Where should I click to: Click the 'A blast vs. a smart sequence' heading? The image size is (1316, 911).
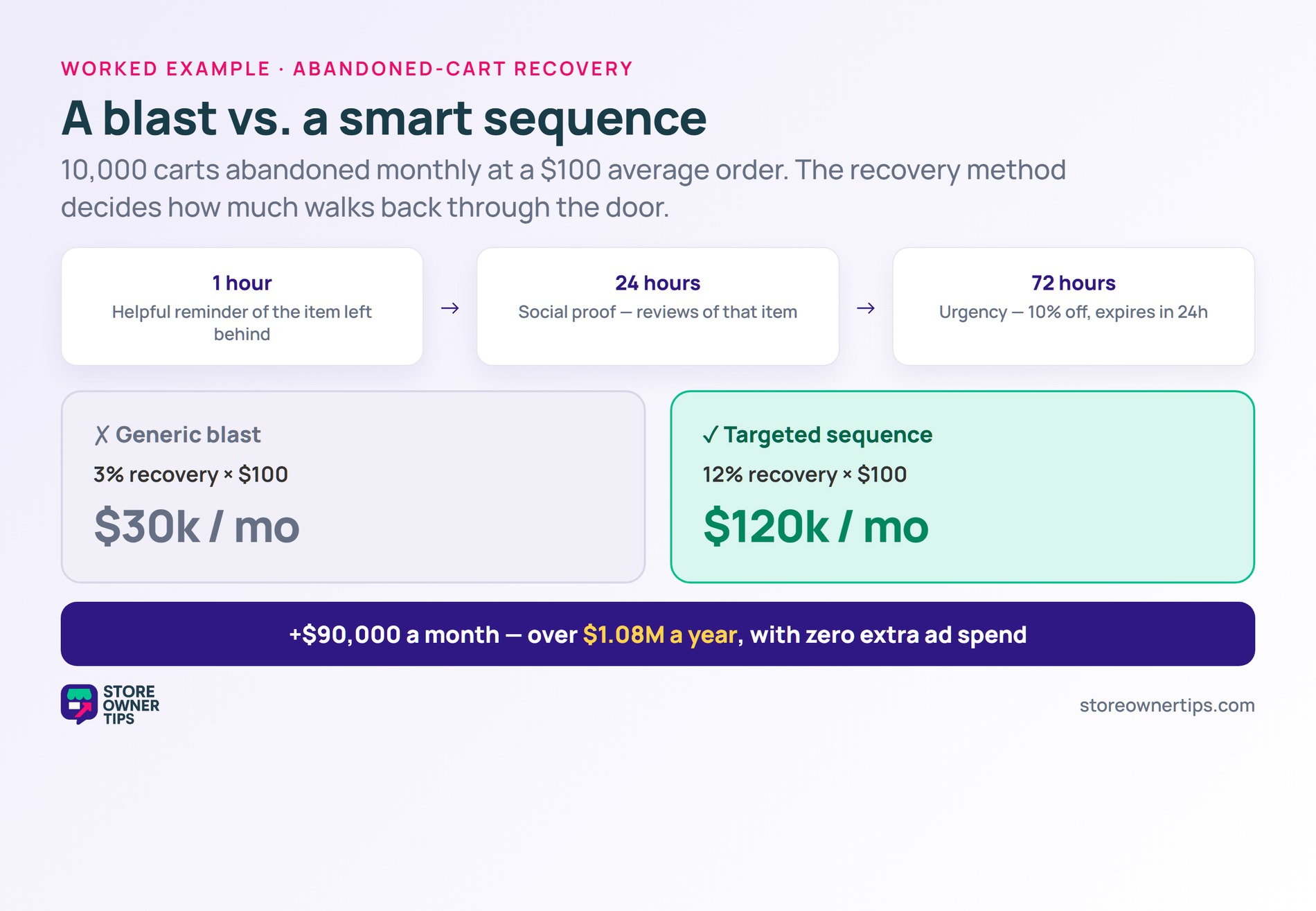(x=384, y=118)
